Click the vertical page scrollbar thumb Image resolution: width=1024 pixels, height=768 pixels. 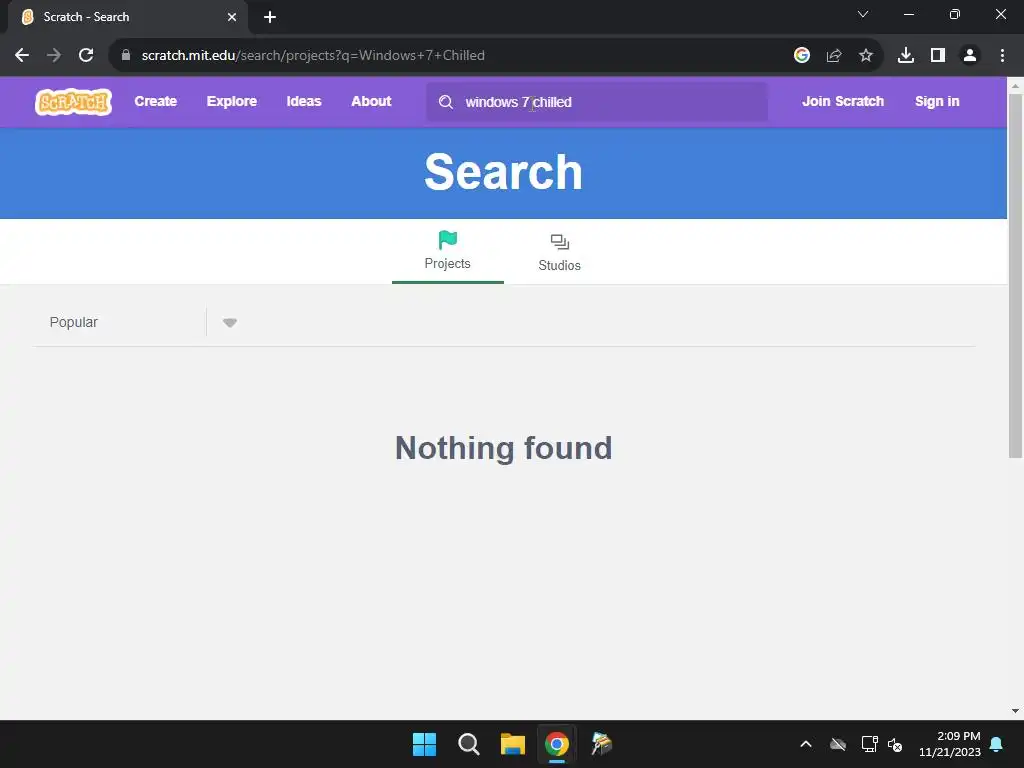coord(1016,276)
